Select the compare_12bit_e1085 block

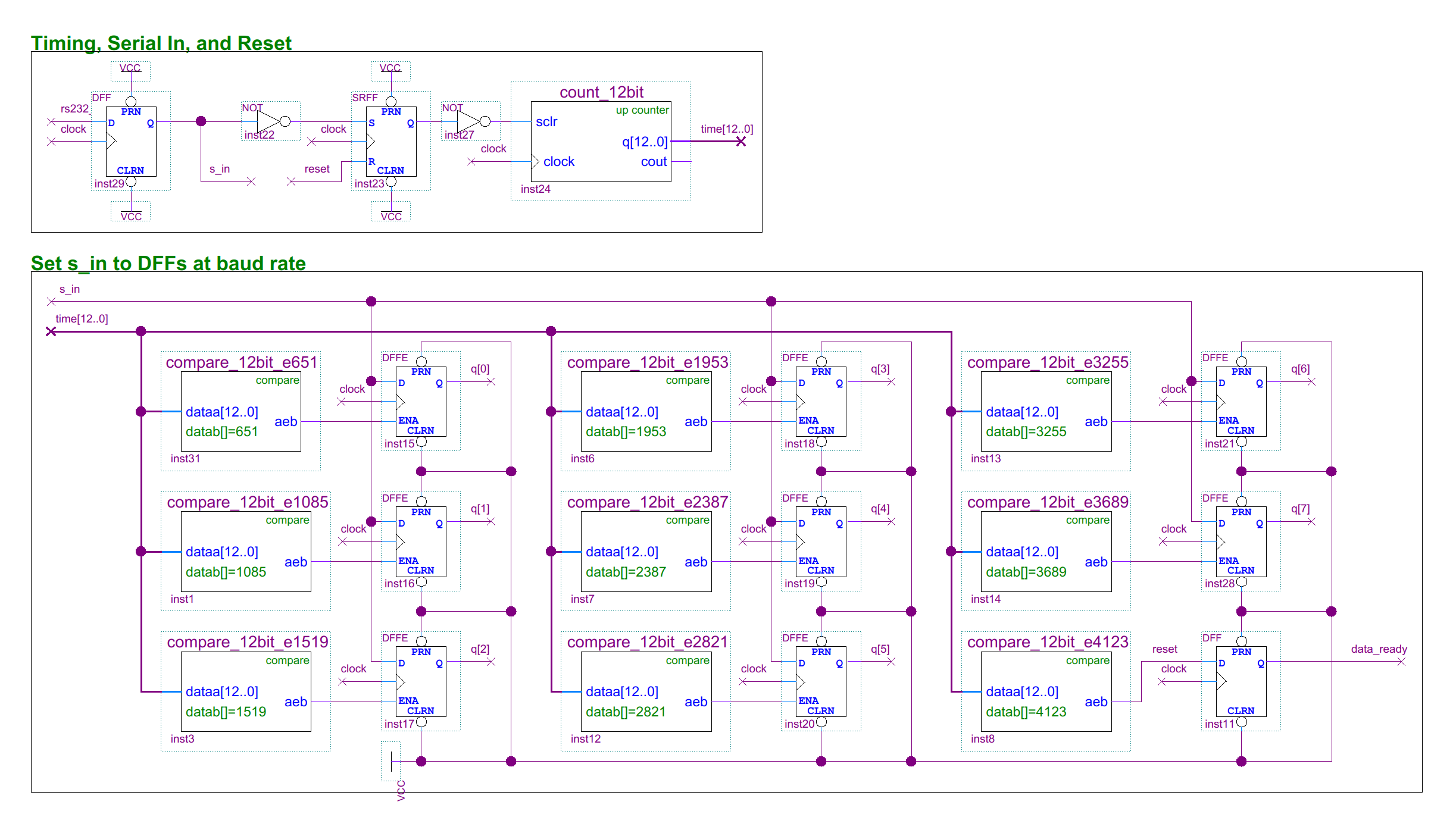click(x=246, y=552)
